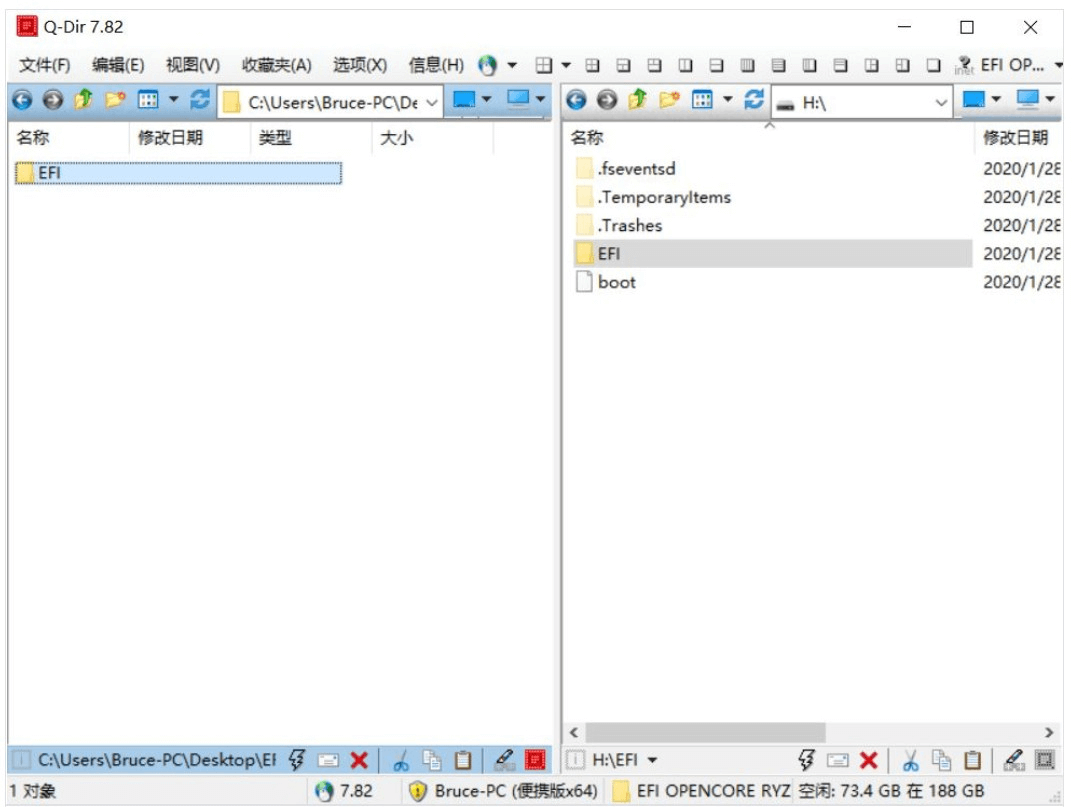Open the H:\ drive address dropdown
This screenshot has width=1073, height=807.
pyautogui.click(x=941, y=102)
